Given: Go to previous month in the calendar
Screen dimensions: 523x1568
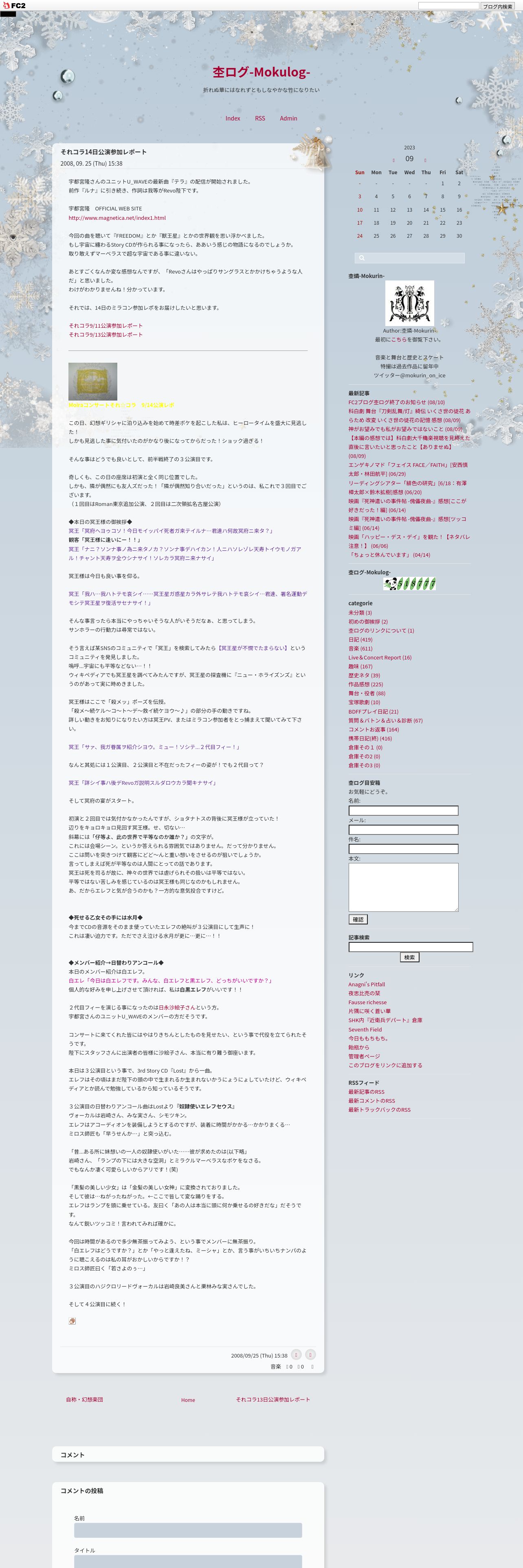Looking at the screenshot, I should (393, 160).
